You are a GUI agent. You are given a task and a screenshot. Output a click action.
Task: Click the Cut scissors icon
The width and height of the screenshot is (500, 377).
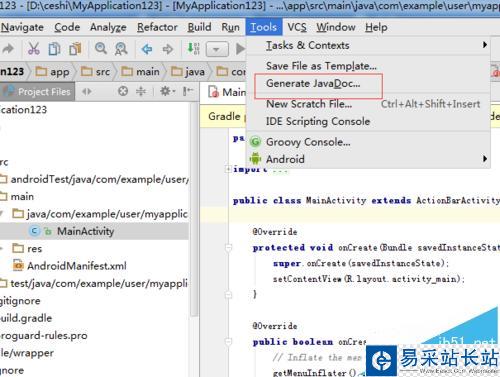tap(34, 49)
